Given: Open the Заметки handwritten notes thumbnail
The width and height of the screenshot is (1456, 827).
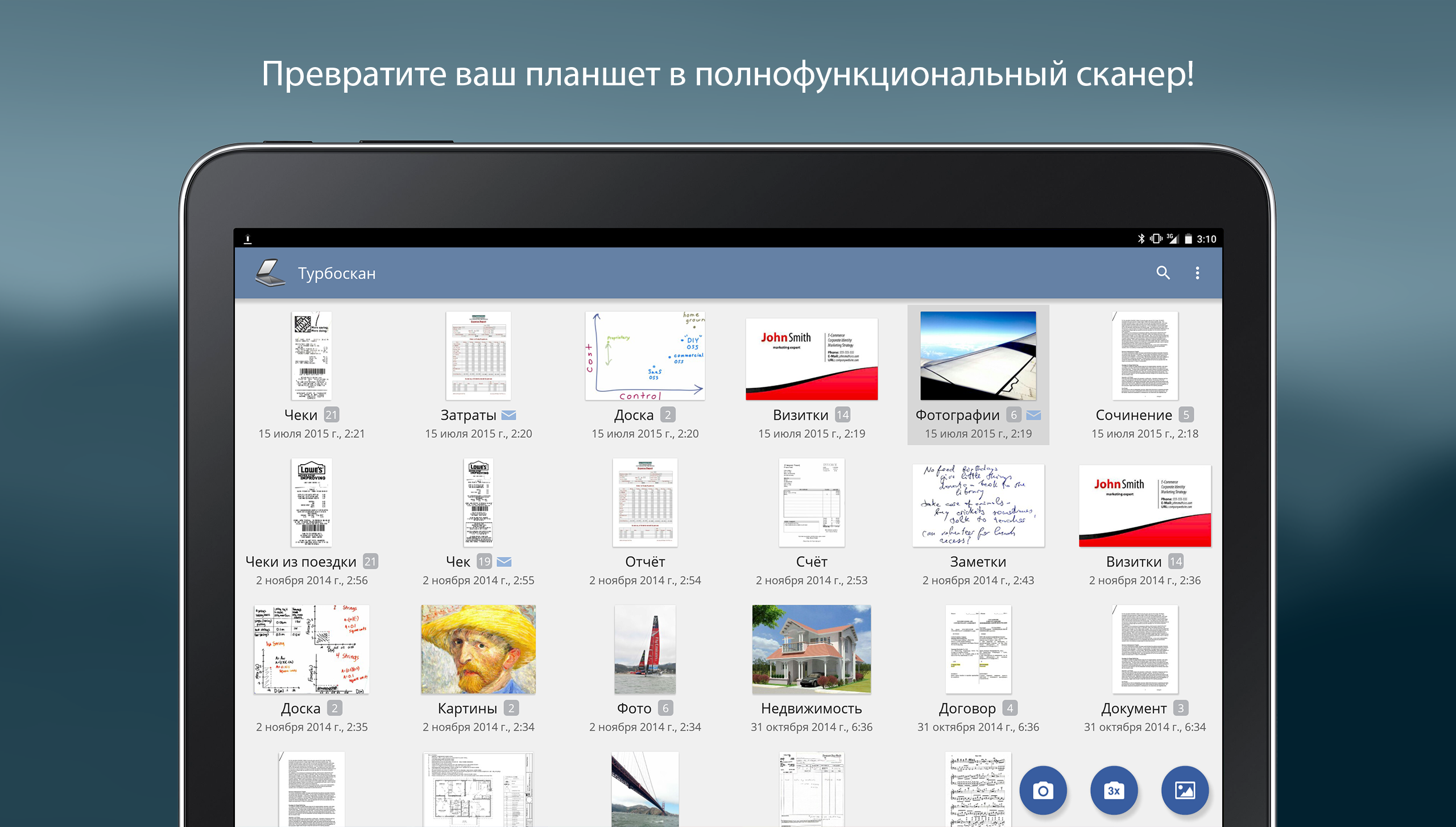Looking at the screenshot, I should pos(978,506).
